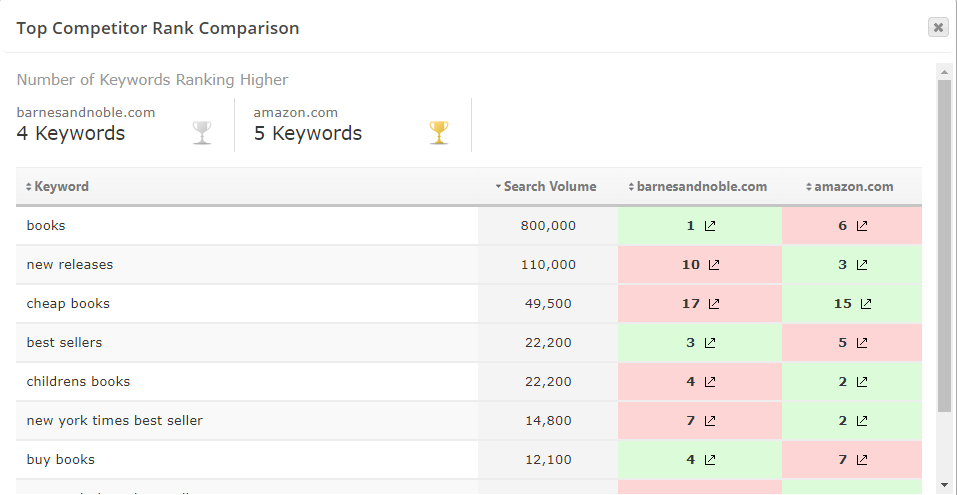Viewport: 957px width, 495px height.
Task: Close the Top Competitor Rank Comparison dialog
Action: [x=938, y=27]
